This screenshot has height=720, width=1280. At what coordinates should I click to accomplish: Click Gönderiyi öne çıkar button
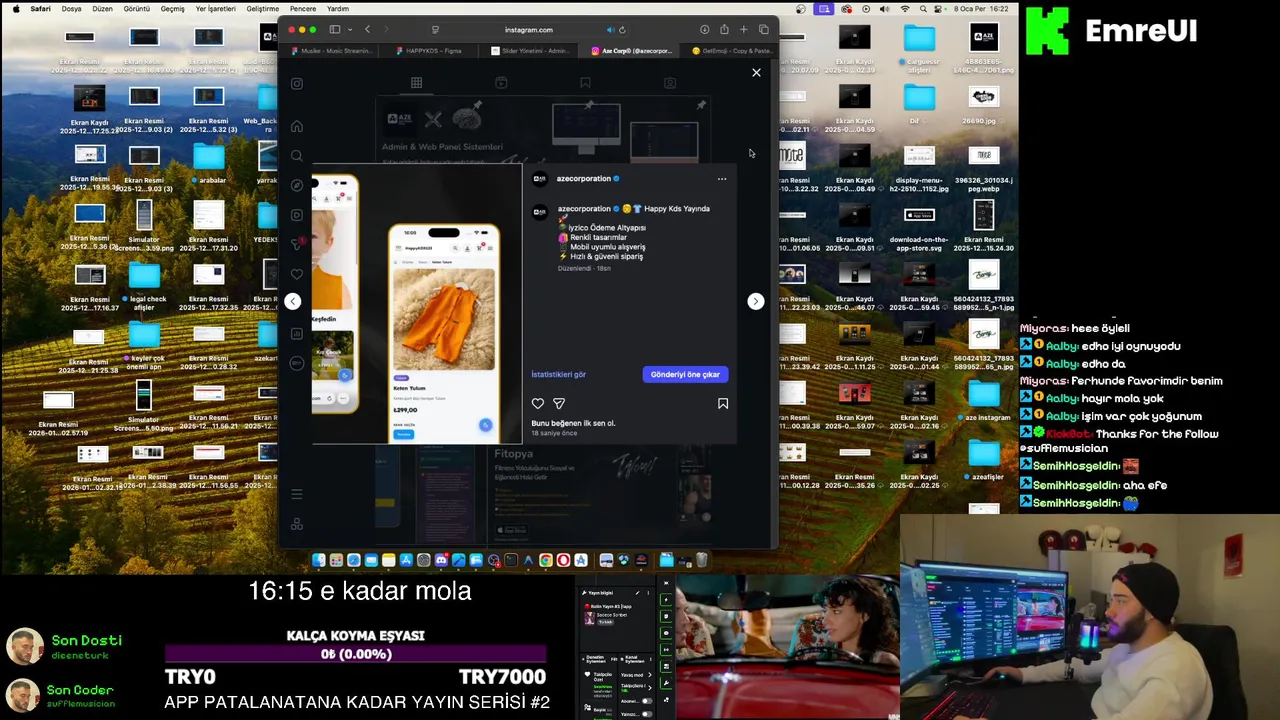685,374
